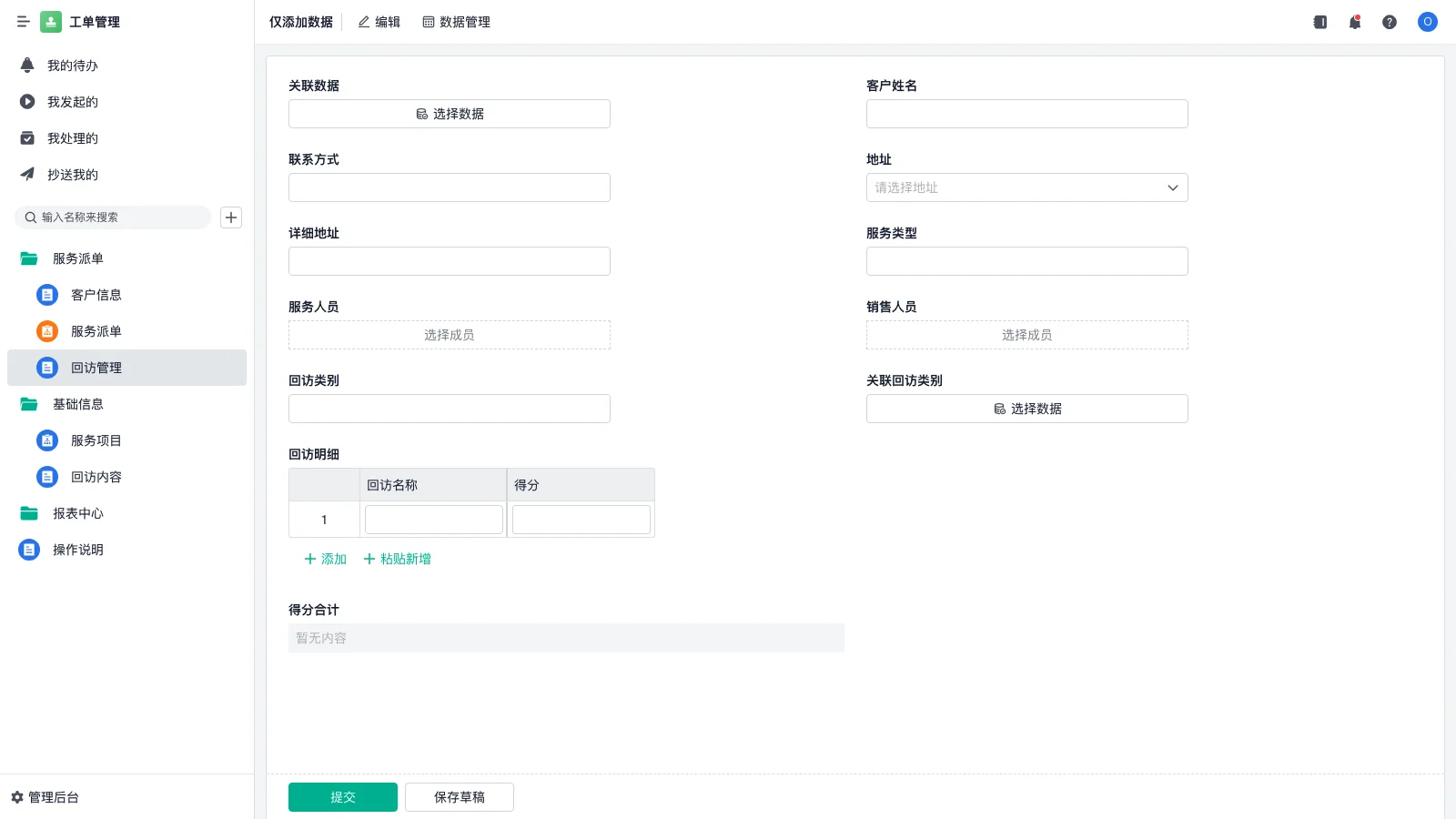Select the orange 服务派单 form icon
This screenshot has width=1456, height=819.
tap(46, 331)
